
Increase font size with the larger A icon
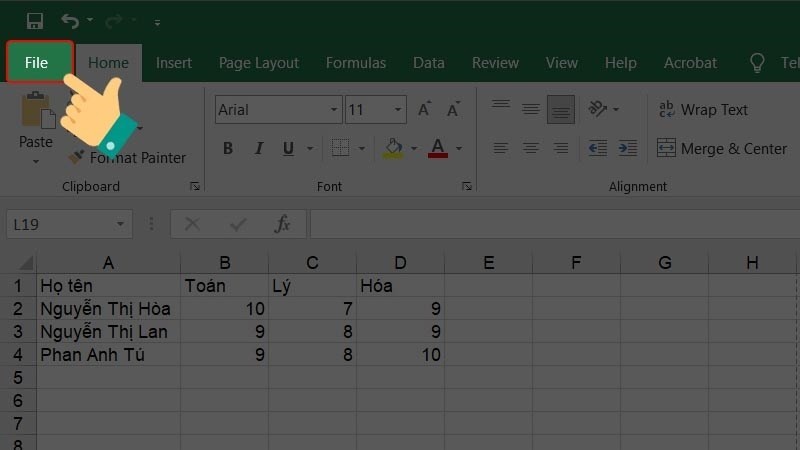[424, 109]
